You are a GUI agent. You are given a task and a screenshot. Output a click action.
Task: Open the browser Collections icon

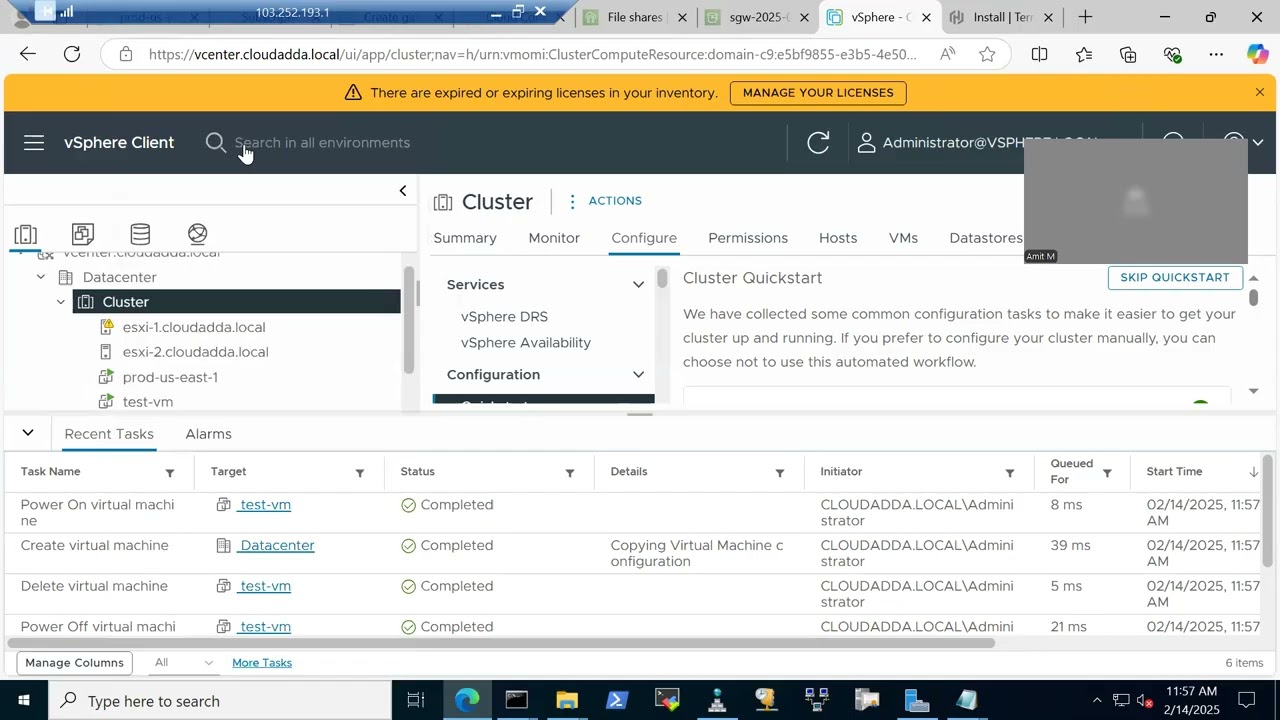click(x=1128, y=54)
